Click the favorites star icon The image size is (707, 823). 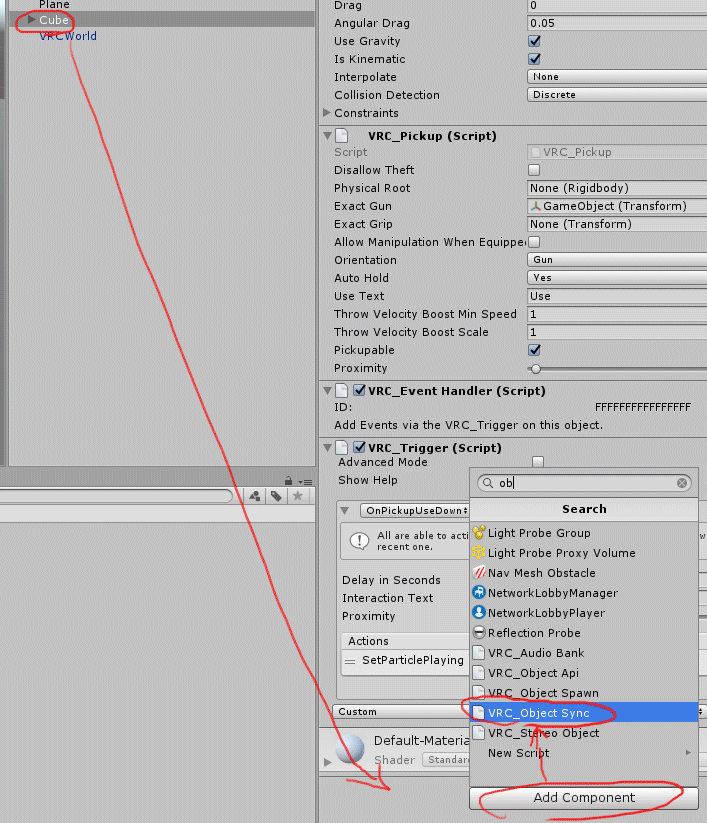(x=298, y=495)
